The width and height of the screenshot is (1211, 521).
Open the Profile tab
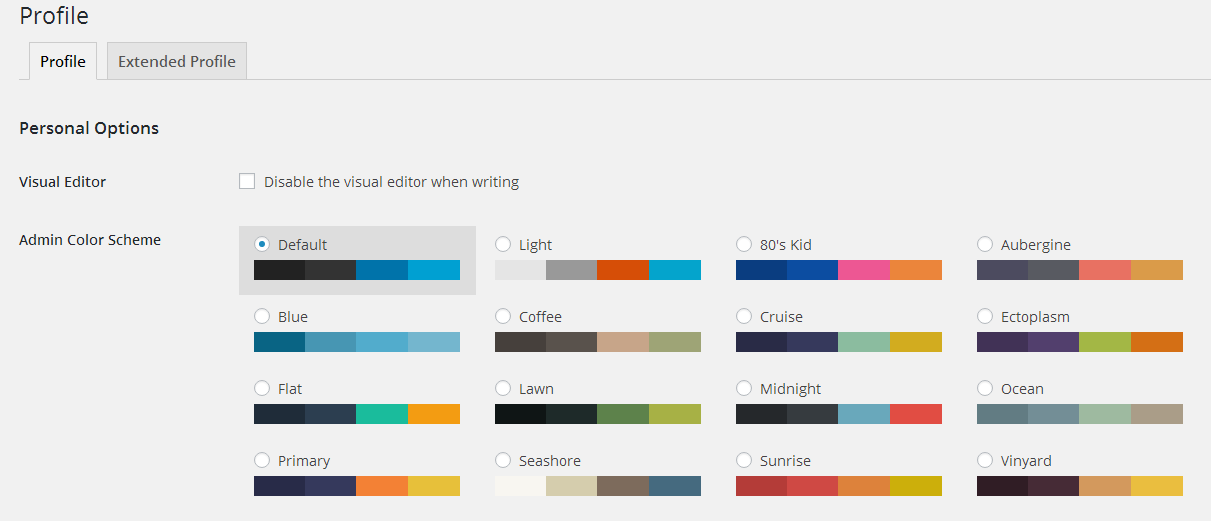pos(63,61)
